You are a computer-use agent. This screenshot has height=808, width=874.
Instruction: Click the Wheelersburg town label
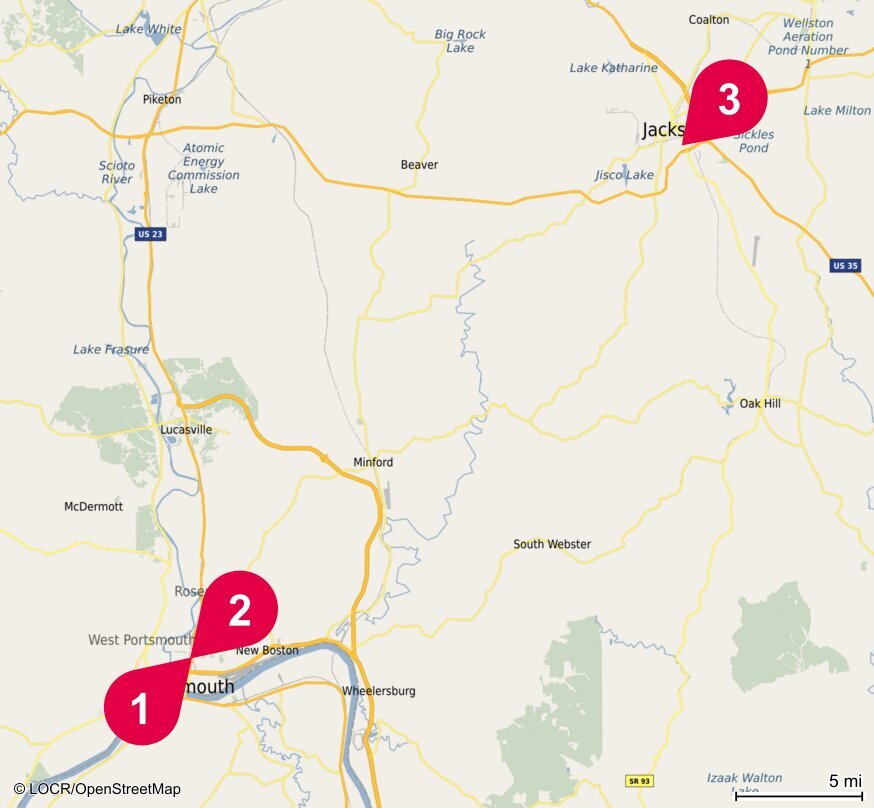click(x=378, y=691)
